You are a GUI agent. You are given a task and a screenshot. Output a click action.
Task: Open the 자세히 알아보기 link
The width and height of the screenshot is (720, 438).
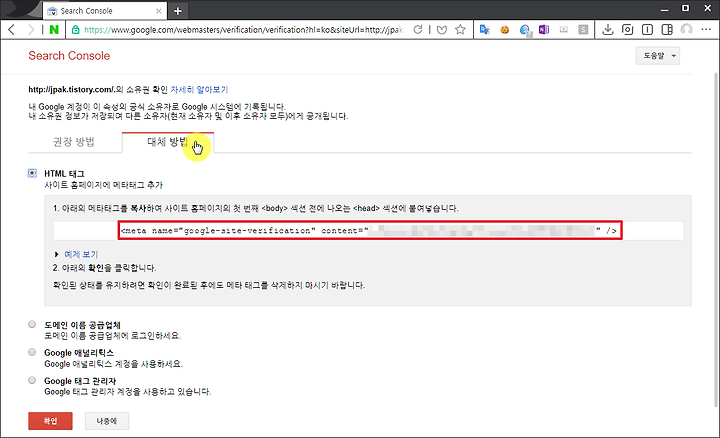(x=199, y=90)
